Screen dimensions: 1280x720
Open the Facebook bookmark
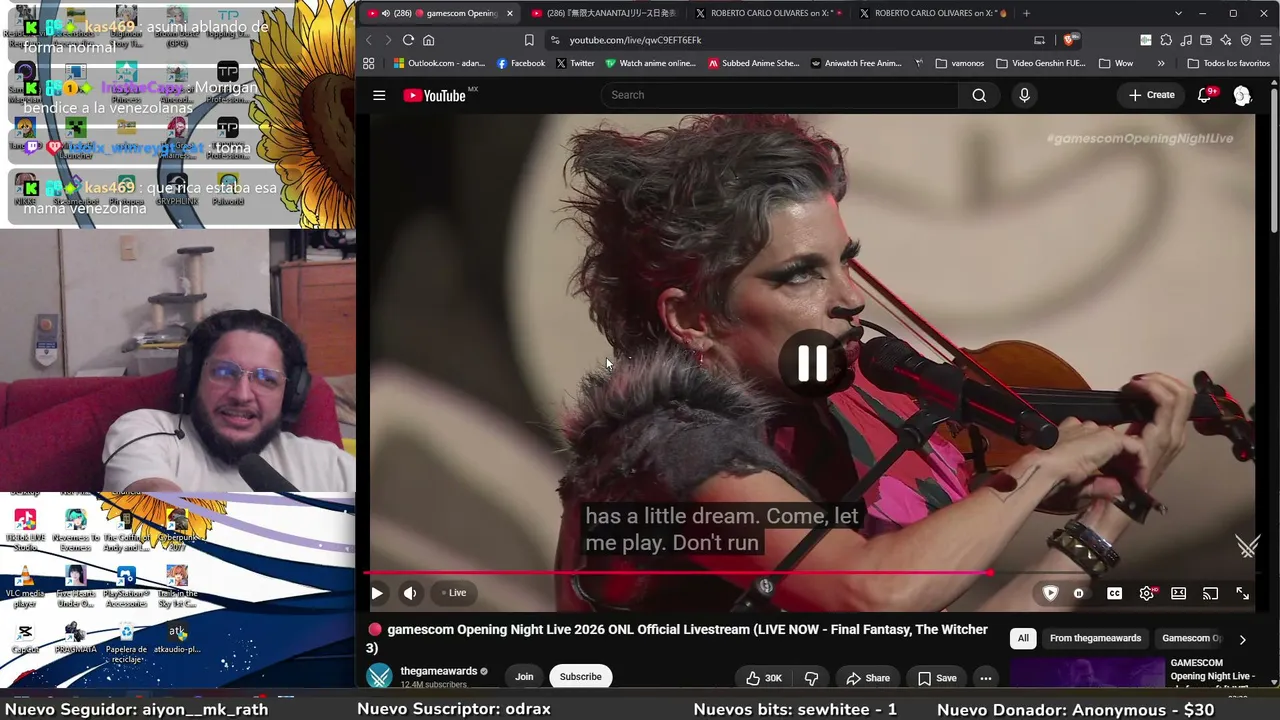[521, 63]
